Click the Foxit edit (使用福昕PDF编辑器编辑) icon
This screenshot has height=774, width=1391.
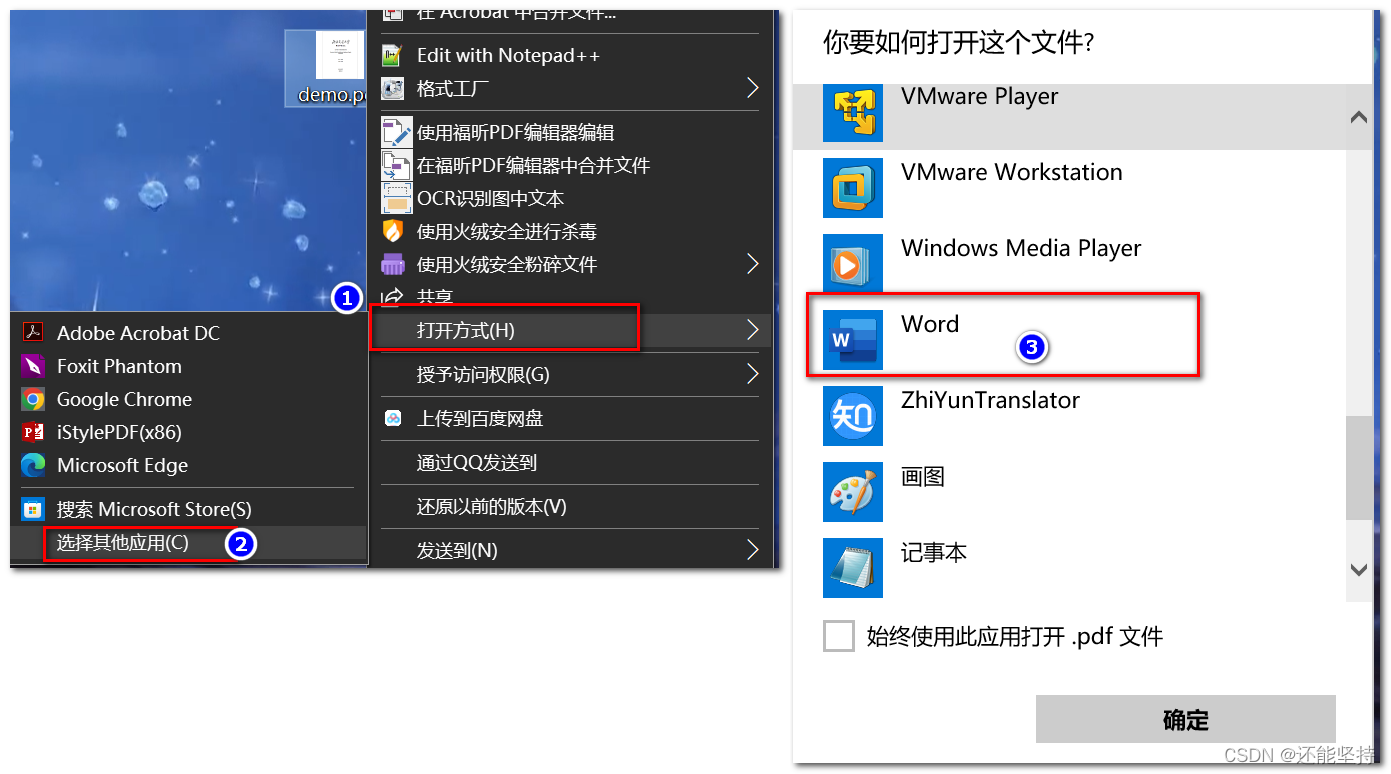397,132
